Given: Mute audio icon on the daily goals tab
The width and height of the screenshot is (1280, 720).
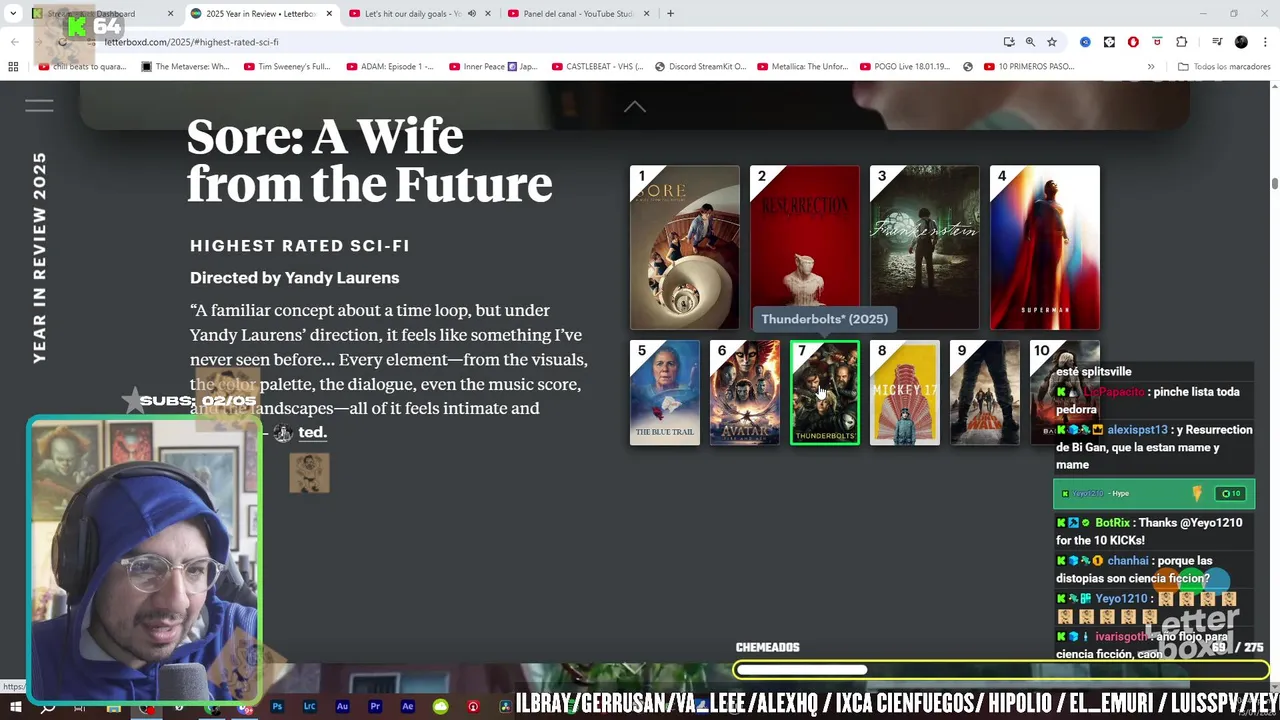Looking at the screenshot, I should coord(472,14).
